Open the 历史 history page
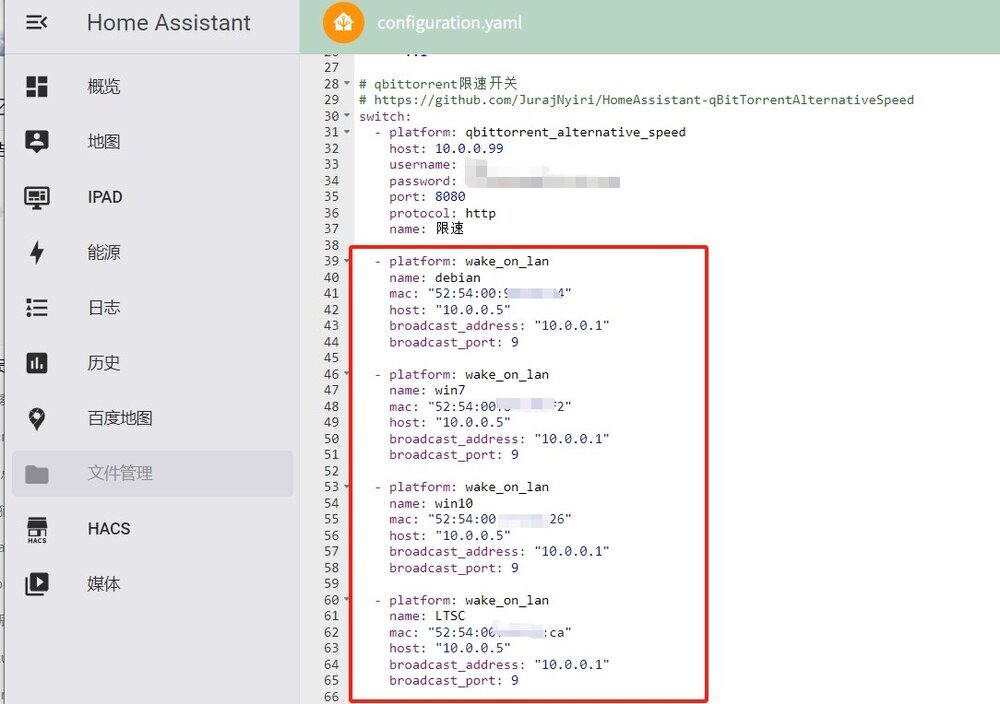This screenshot has width=1000, height=704. 152,363
